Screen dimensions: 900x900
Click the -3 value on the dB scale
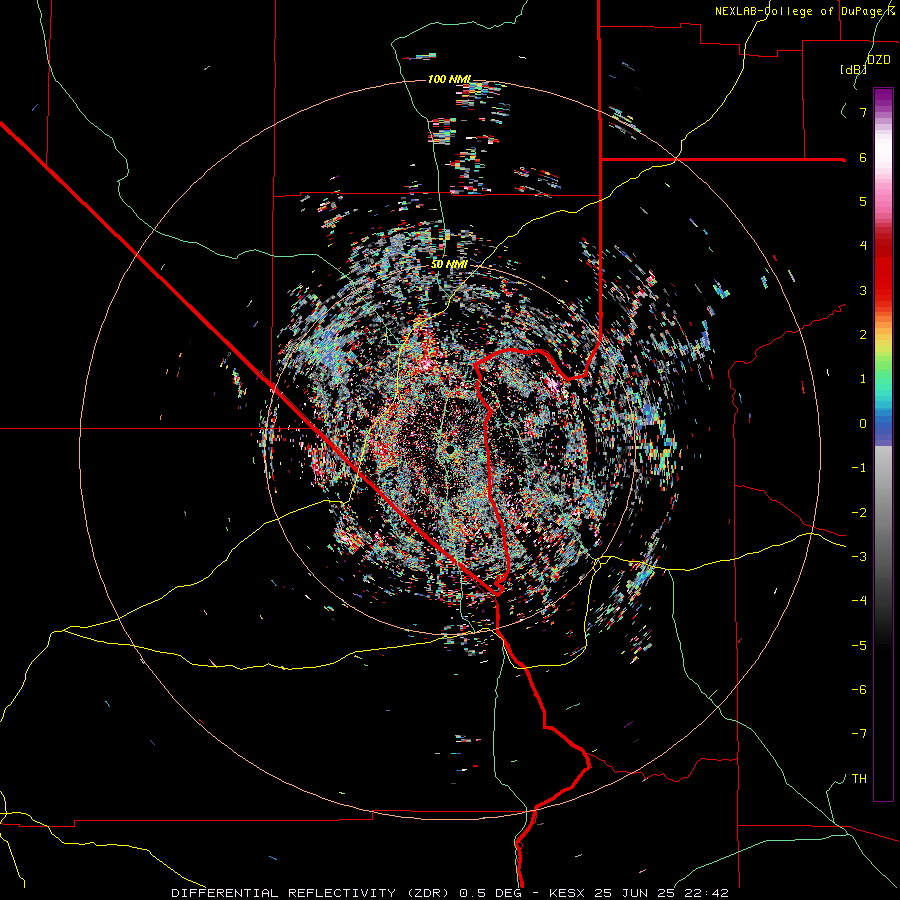point(859,557)
